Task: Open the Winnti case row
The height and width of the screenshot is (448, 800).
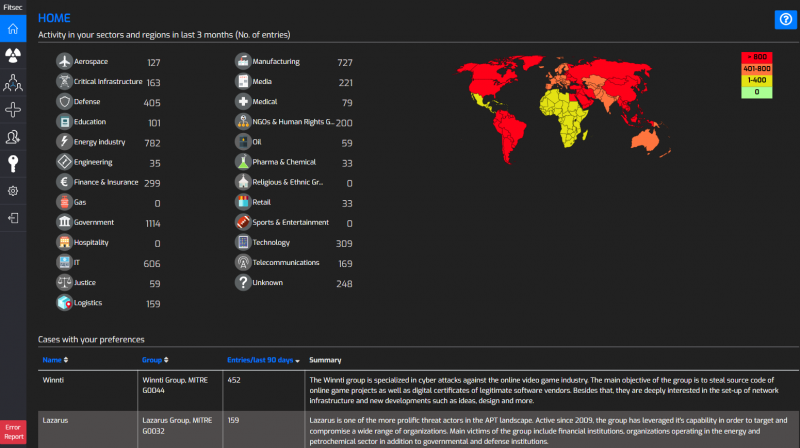Action: [418, 390]
